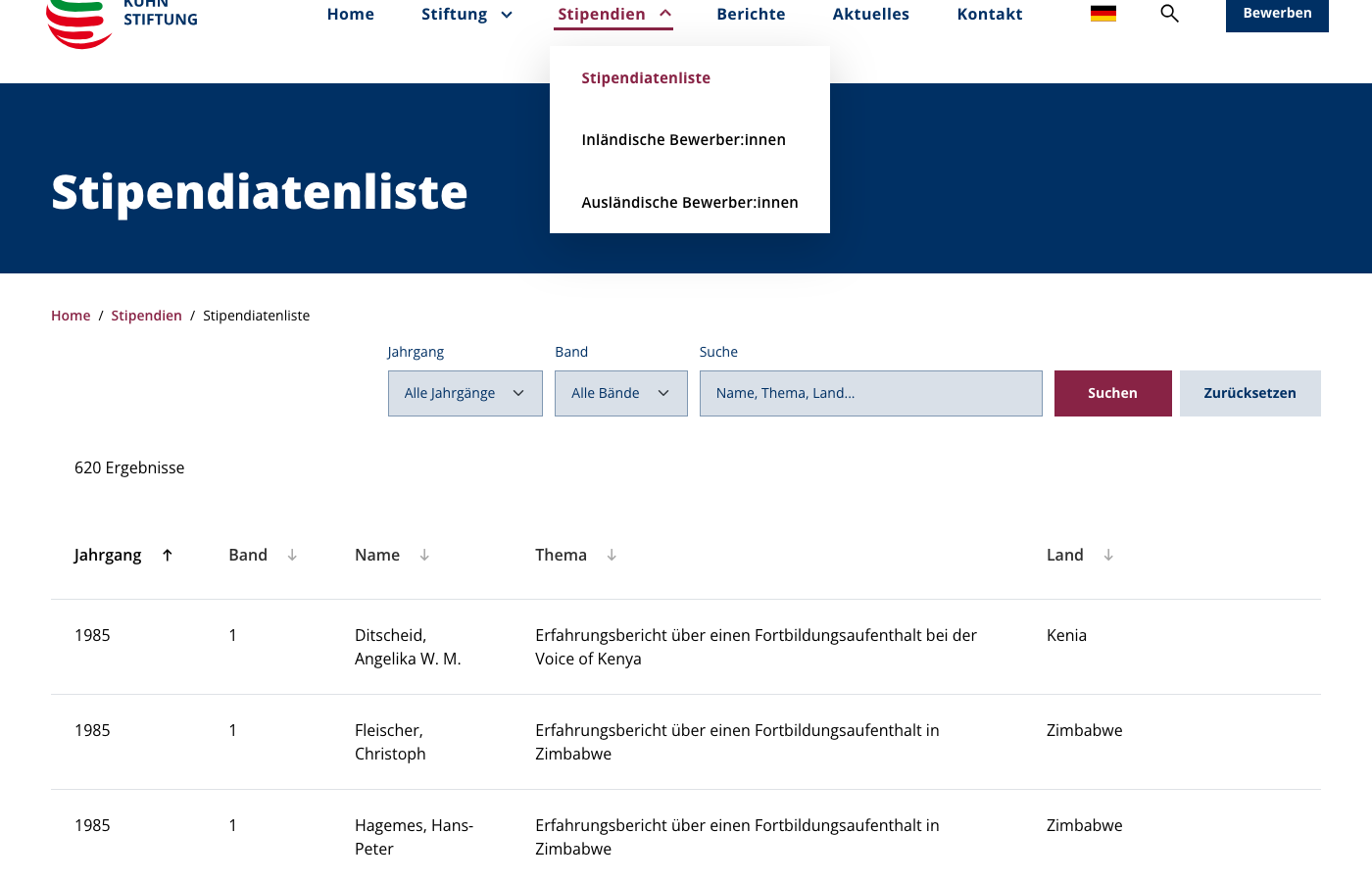Click the Kuhn Stiftung logo

tap(122, 20)
